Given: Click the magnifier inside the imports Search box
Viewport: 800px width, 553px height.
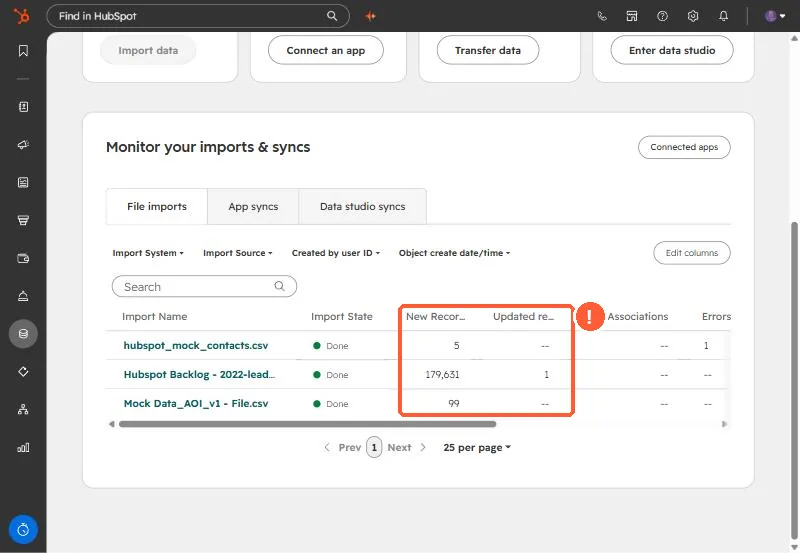Looking at the screenshot, I should pos(279,286).
